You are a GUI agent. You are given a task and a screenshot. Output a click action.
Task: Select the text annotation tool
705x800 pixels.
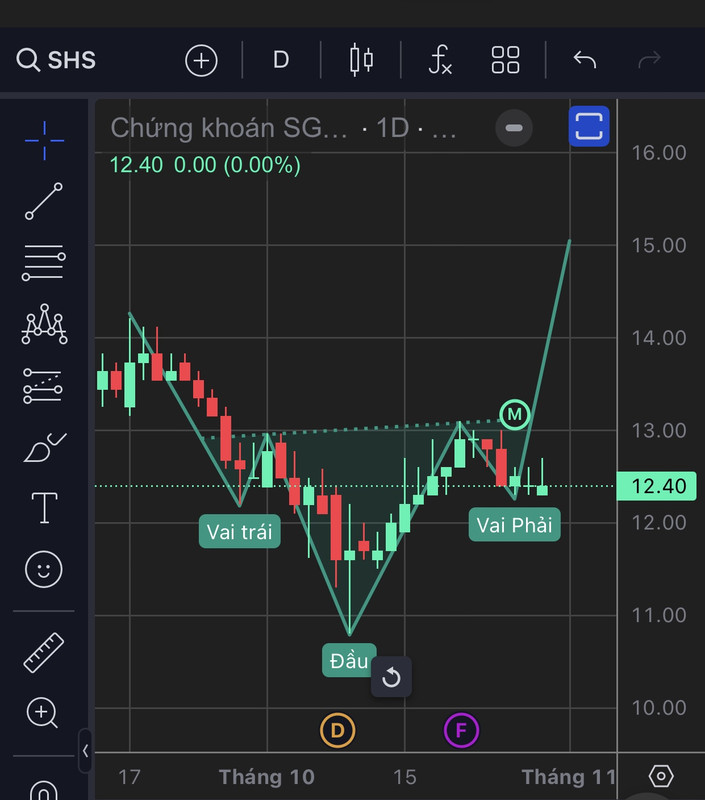(44, 508)
